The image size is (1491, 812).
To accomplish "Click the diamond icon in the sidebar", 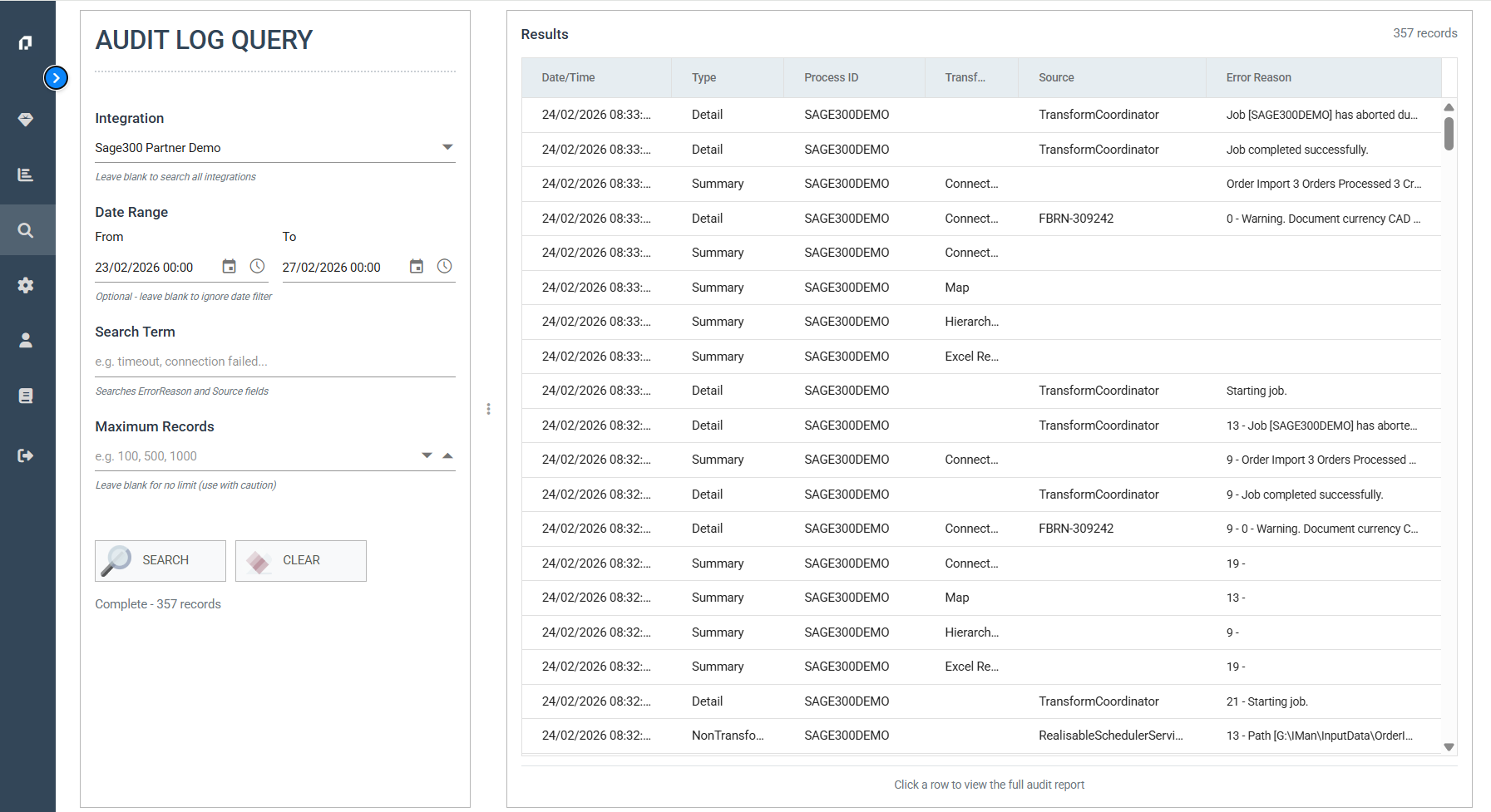I will click(x=26, y=120).
